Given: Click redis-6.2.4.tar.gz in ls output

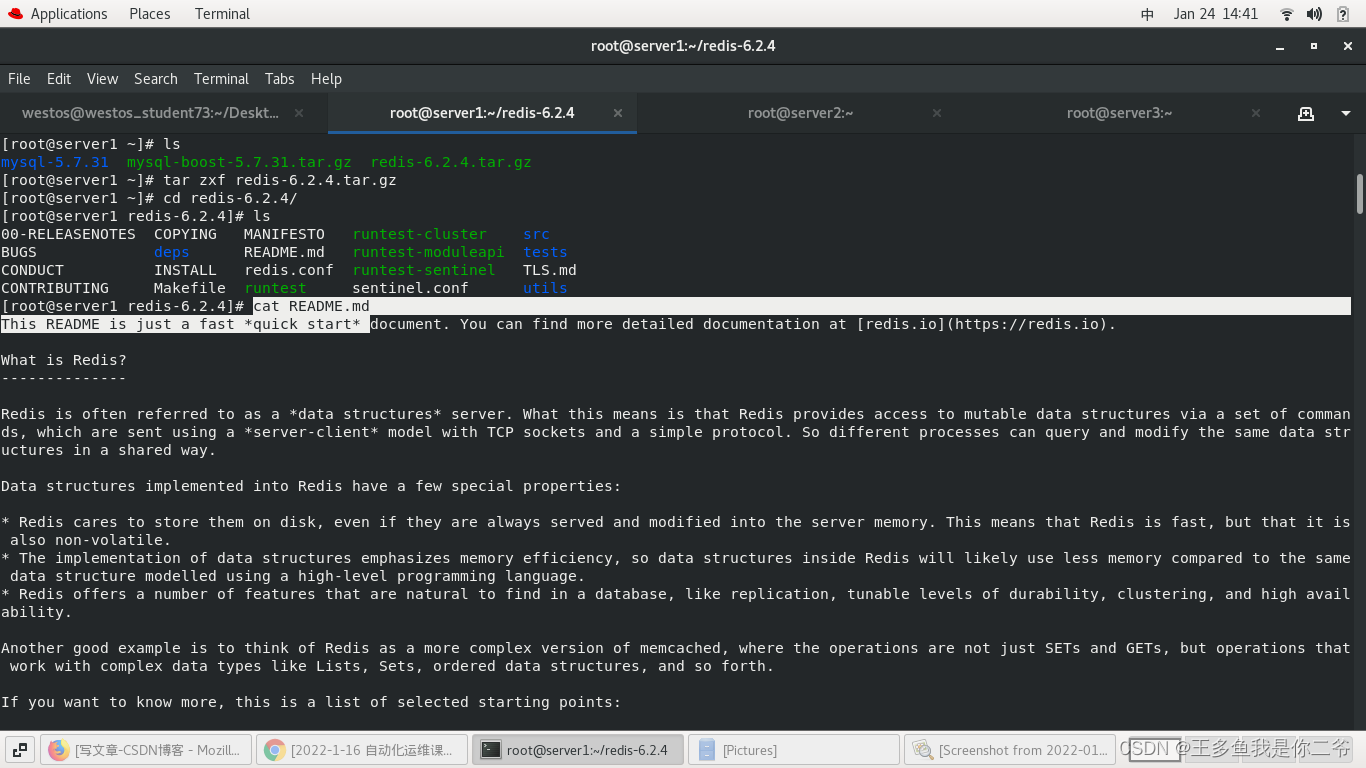Looking at the screenshot, I should (451, 162).
